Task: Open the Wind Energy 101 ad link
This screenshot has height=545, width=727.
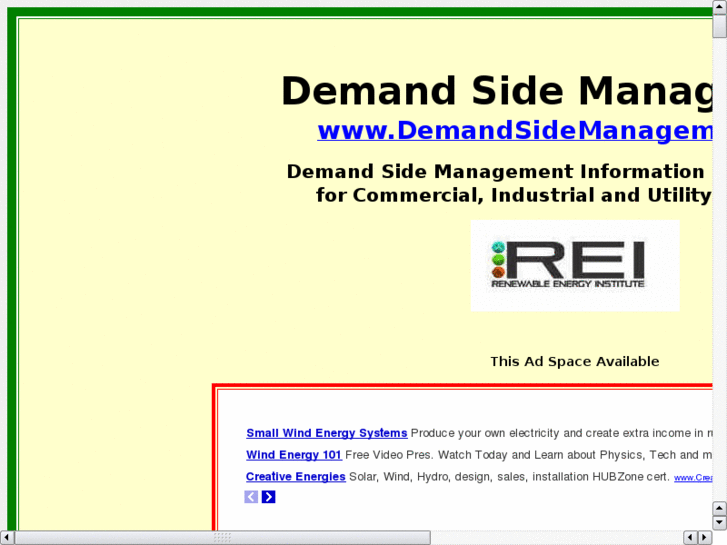Action: tap(293, 455)
